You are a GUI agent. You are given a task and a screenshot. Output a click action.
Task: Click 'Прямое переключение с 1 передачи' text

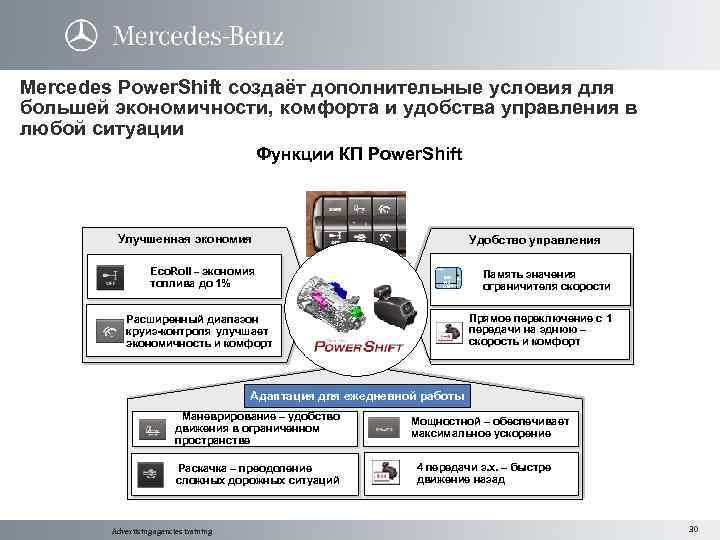(540, 330)
